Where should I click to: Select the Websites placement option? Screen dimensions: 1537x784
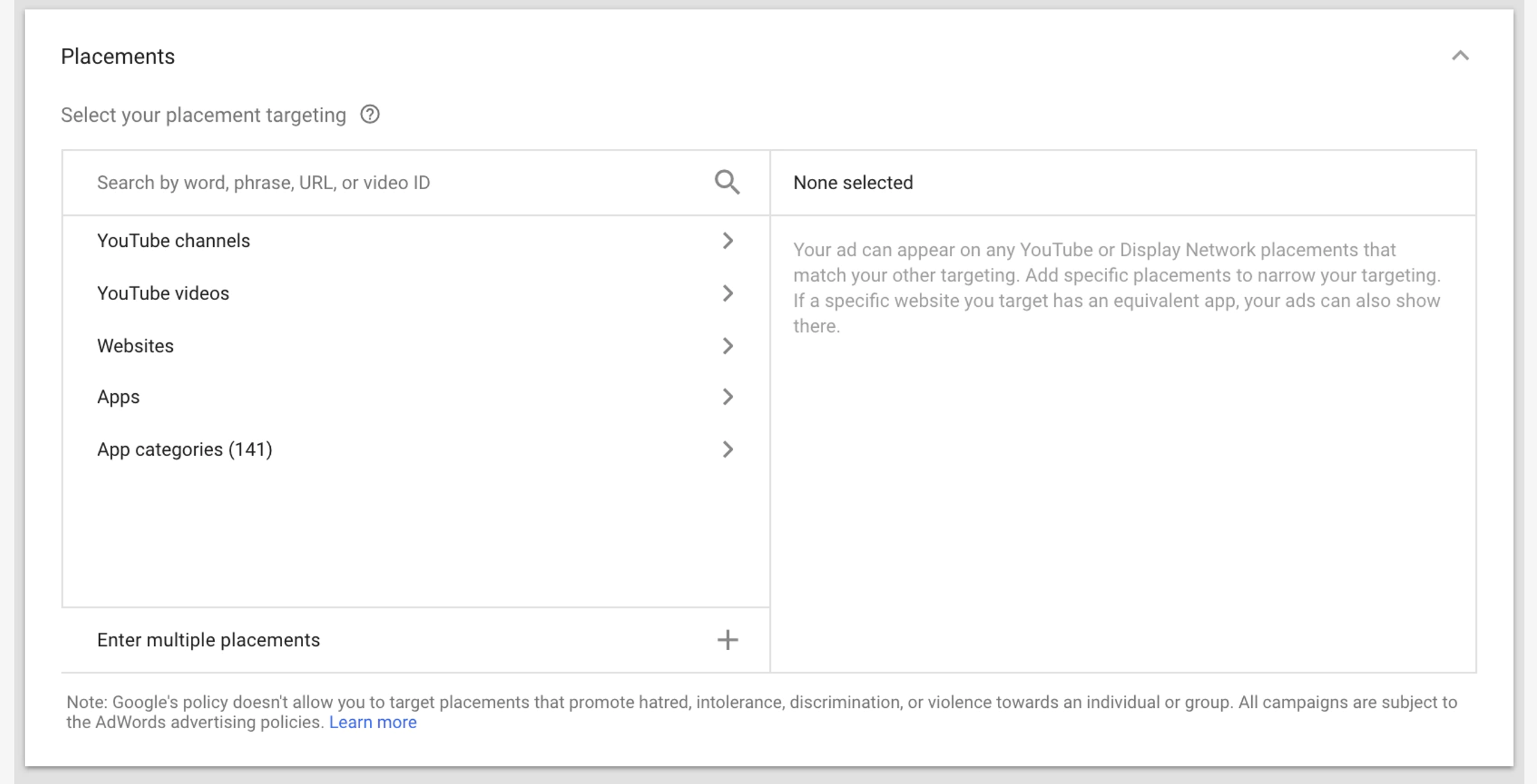136,346
